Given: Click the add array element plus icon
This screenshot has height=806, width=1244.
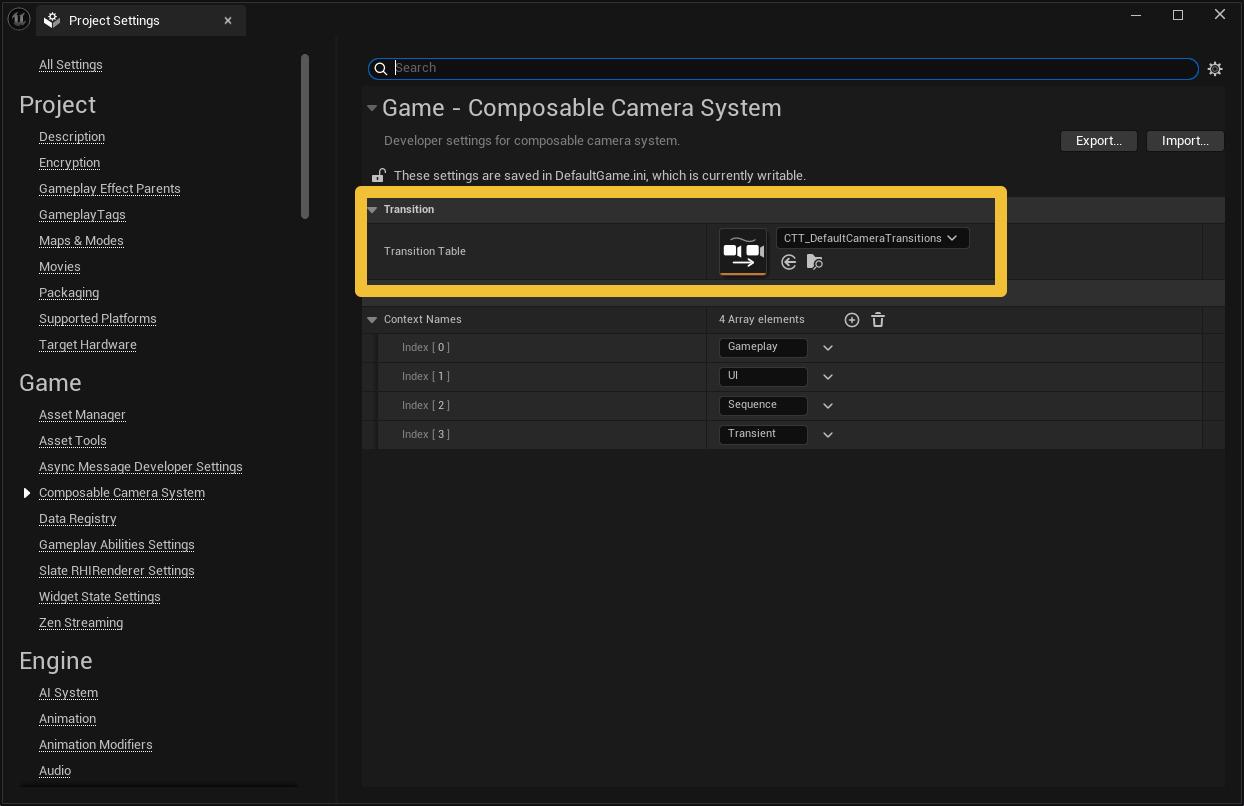Looking at the screenshot, I should click(852, 320).
